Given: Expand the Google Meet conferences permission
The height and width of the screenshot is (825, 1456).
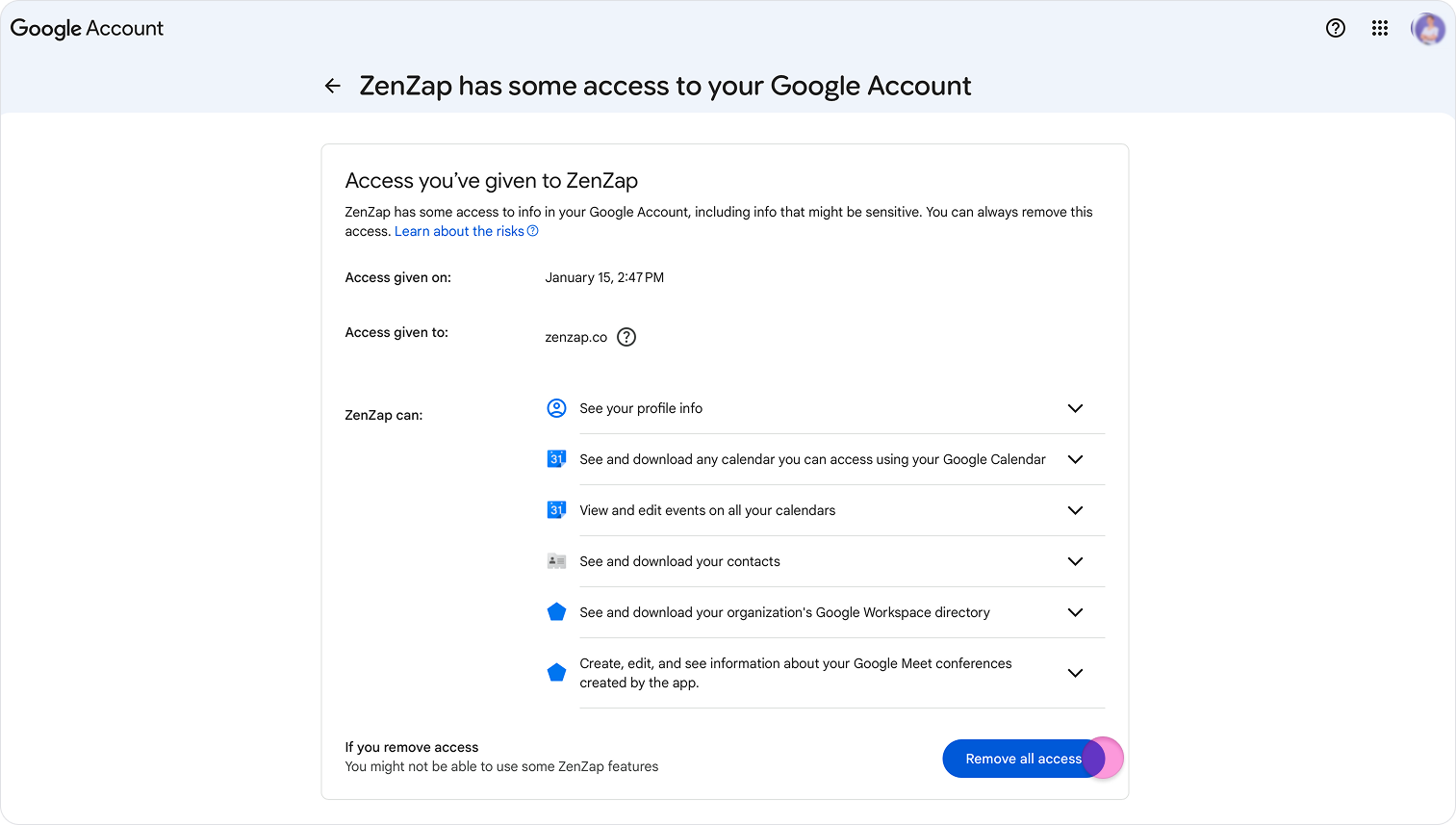Looking at the screenshot, I should [1075, 673].
